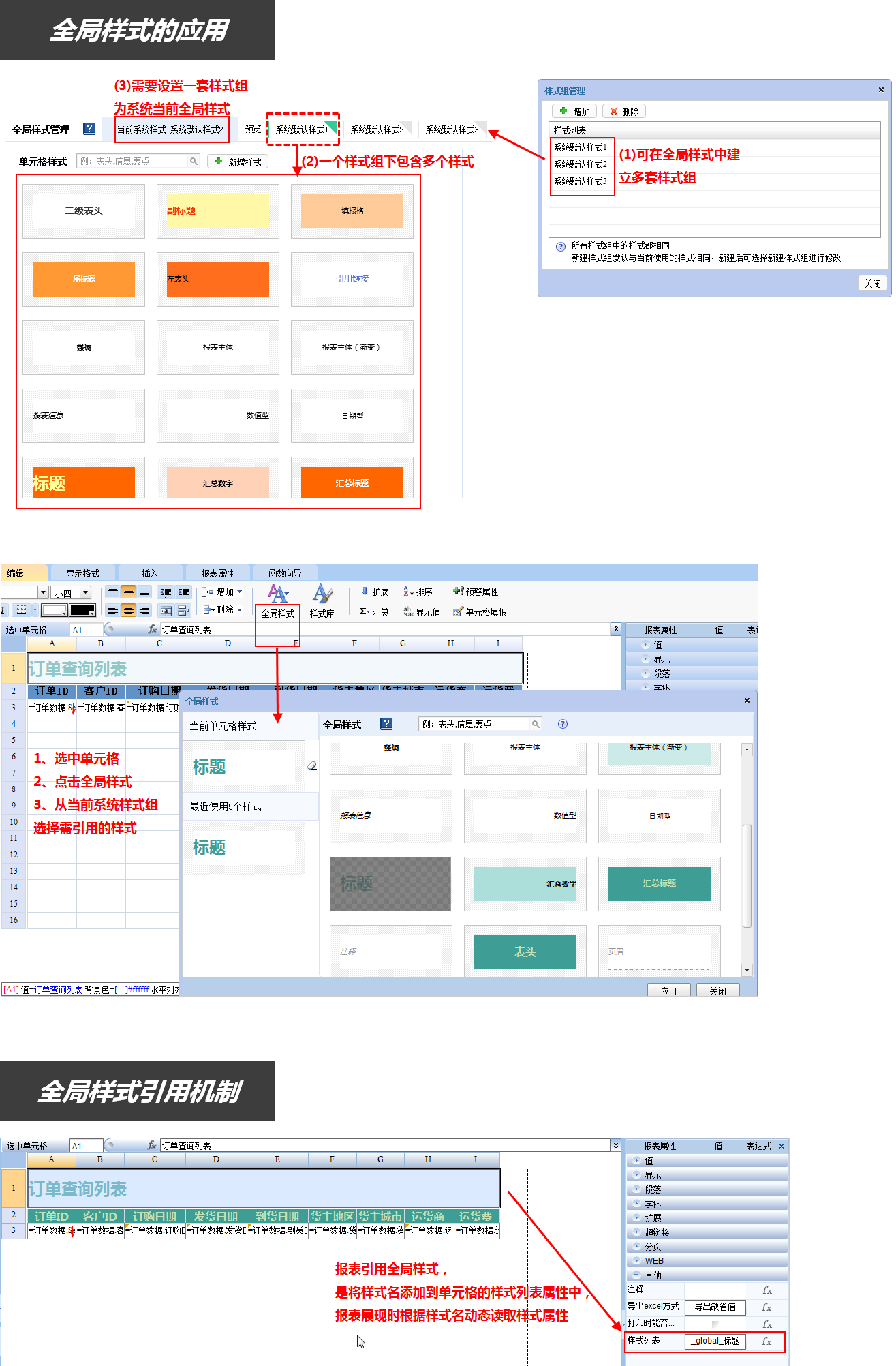Switch to the 系统默认样式1 preview tab

point(303,129)
